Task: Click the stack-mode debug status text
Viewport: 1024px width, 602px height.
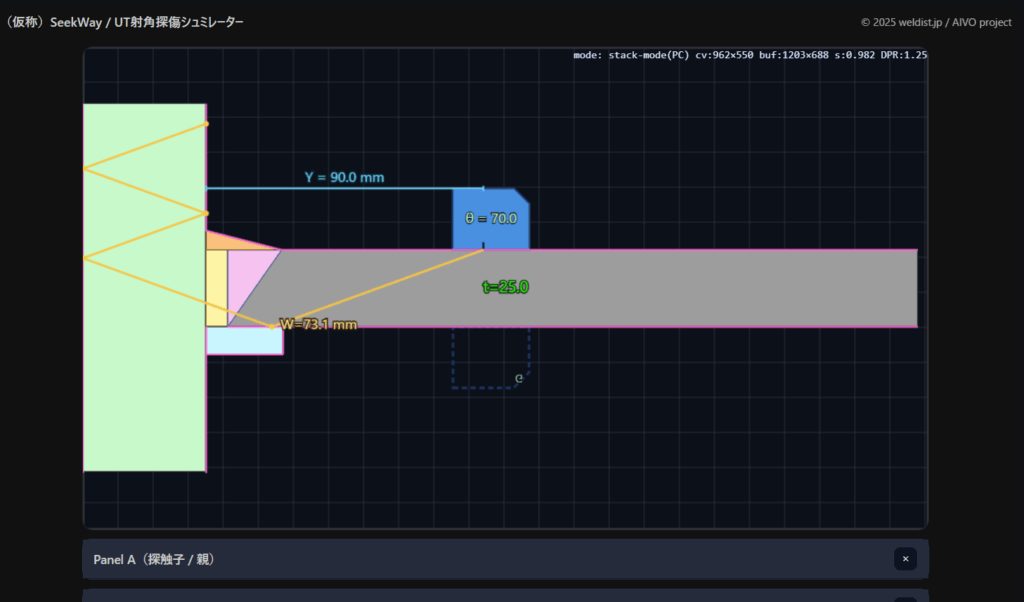Action: coord(749,55)
